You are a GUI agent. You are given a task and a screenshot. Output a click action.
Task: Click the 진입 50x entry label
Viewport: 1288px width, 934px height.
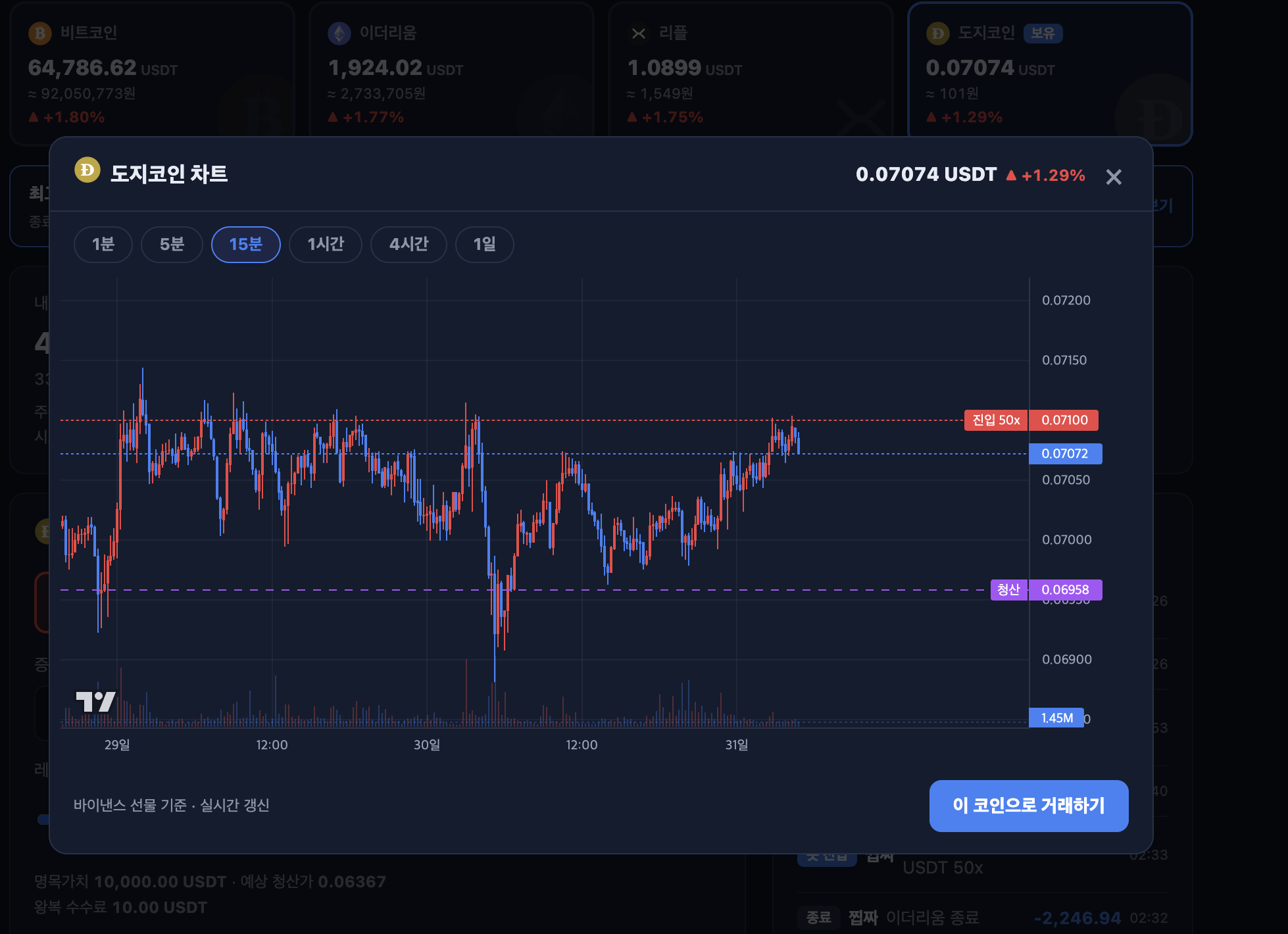coord(996,420)
